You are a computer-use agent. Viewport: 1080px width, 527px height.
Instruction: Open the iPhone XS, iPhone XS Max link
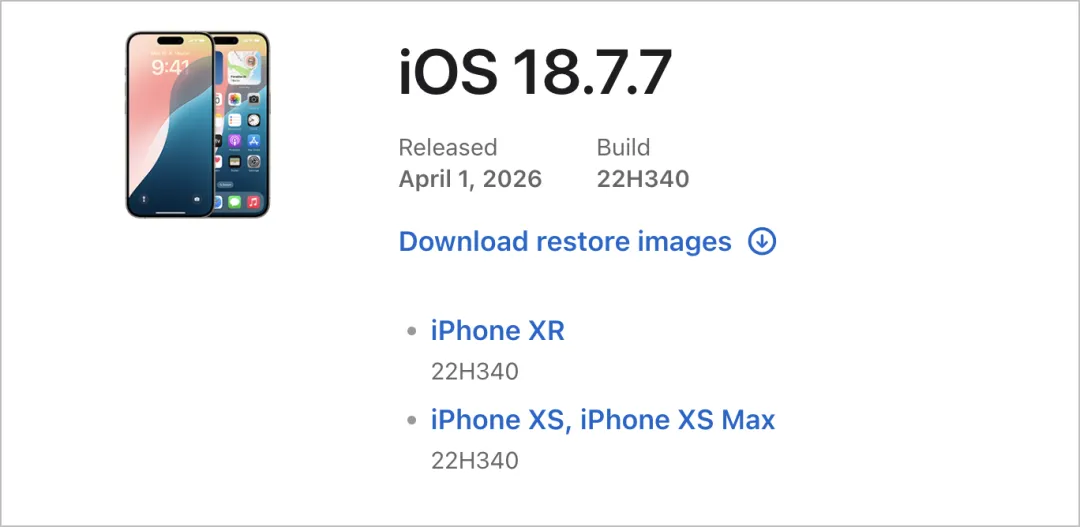(602, 419)
